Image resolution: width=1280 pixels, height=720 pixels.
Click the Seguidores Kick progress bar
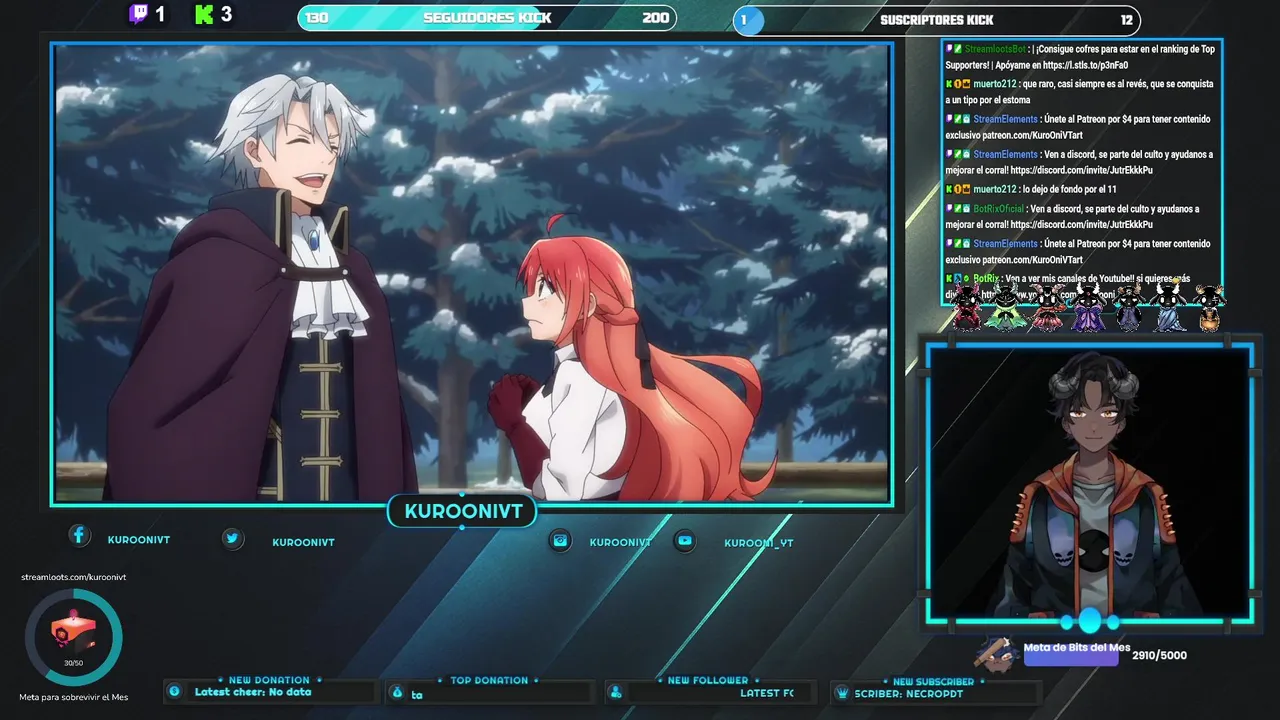click(x=487, y=18)
